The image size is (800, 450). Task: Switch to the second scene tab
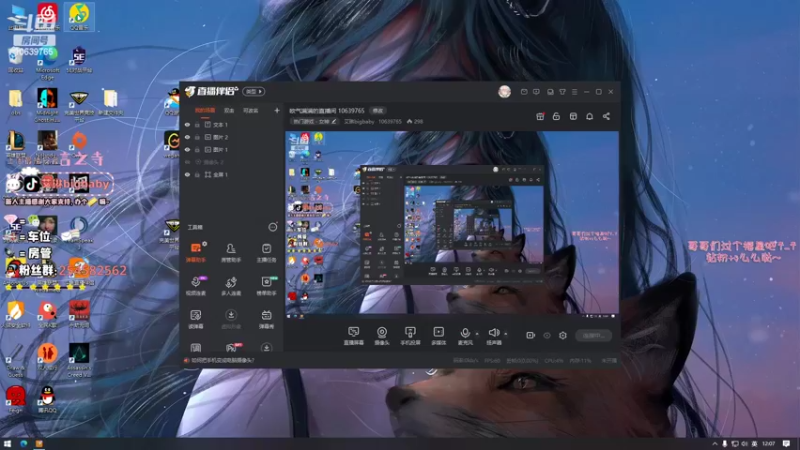[229, 110]
